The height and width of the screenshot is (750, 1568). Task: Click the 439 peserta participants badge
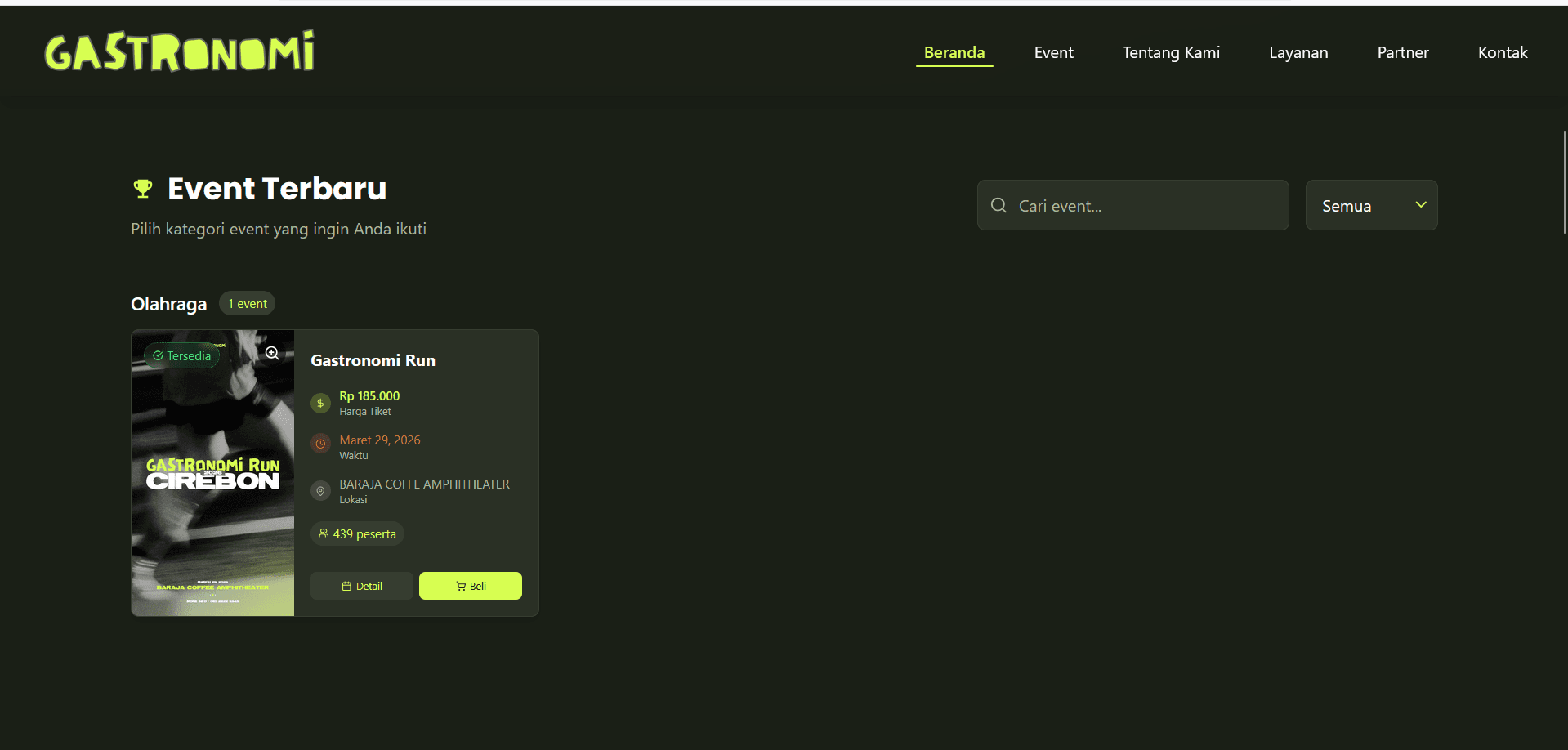click(x=357, y=533)
